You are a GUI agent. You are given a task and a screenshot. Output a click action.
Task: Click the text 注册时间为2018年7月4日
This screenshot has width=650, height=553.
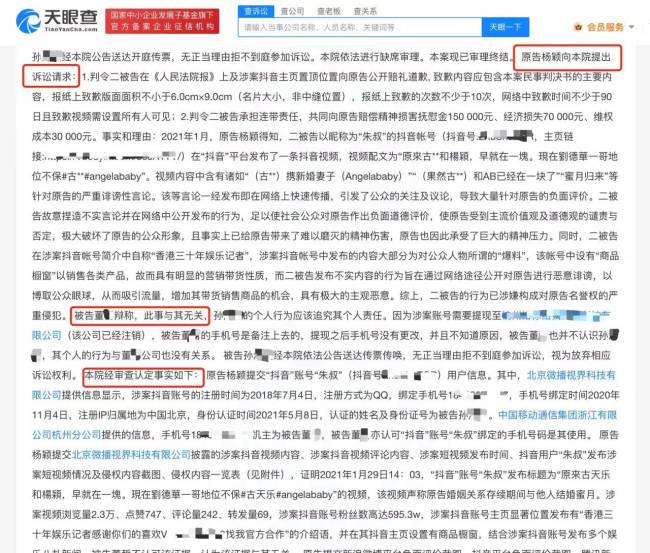point(257,395)
